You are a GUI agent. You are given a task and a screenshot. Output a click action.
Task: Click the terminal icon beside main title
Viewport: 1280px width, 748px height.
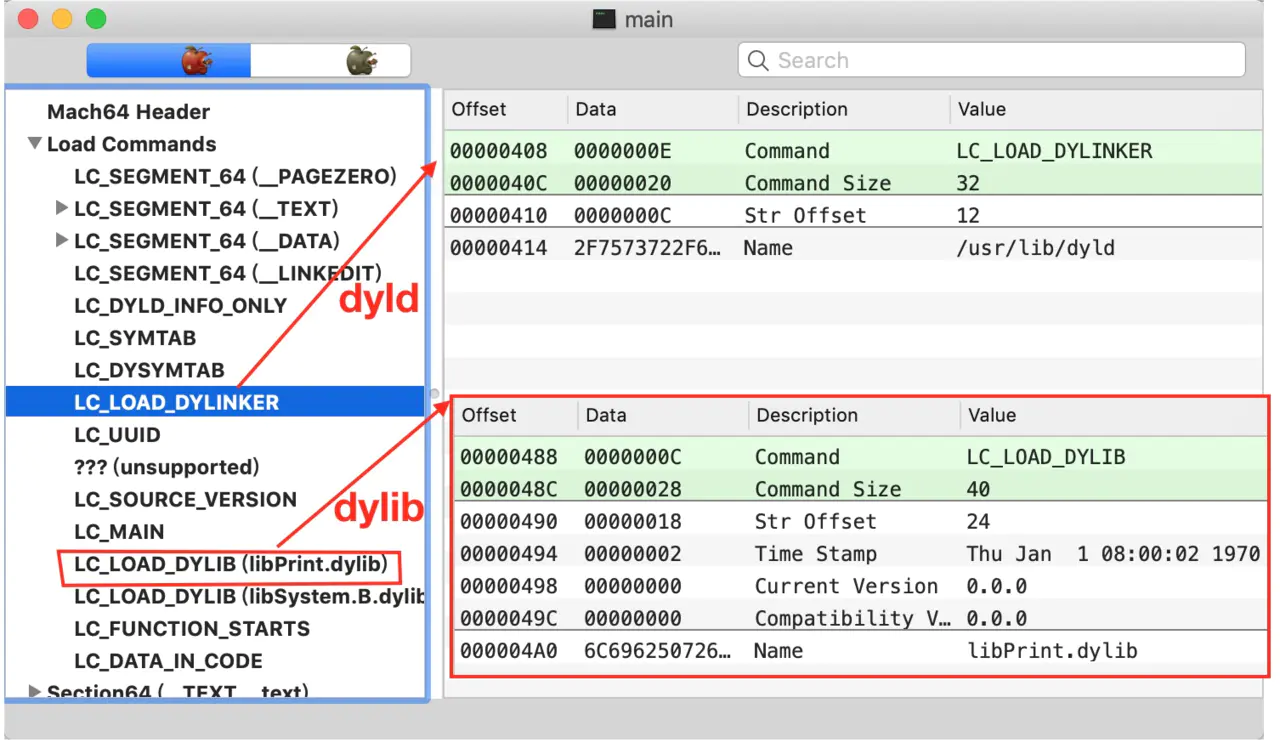[x=603, y=19]
